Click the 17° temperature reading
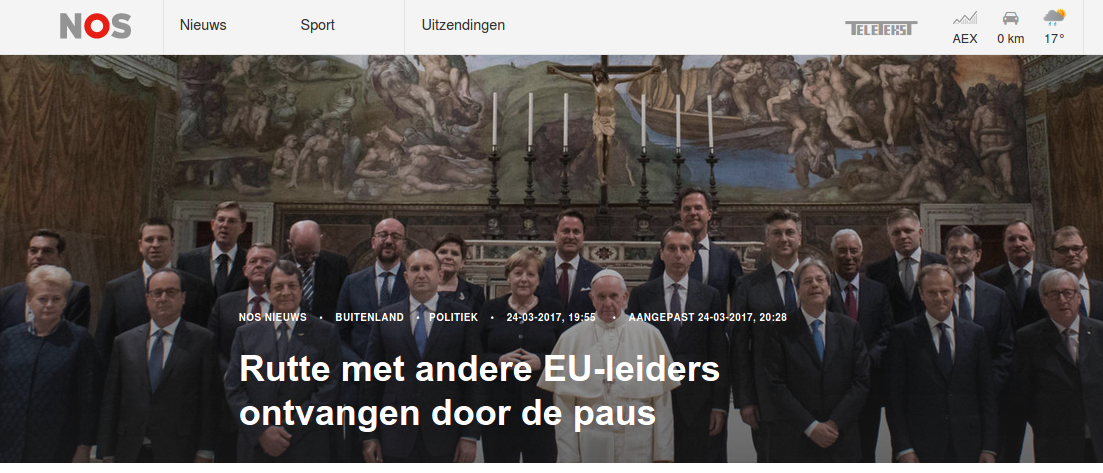The height and width of the screenshot is (473, 1103). point(1054,39)
